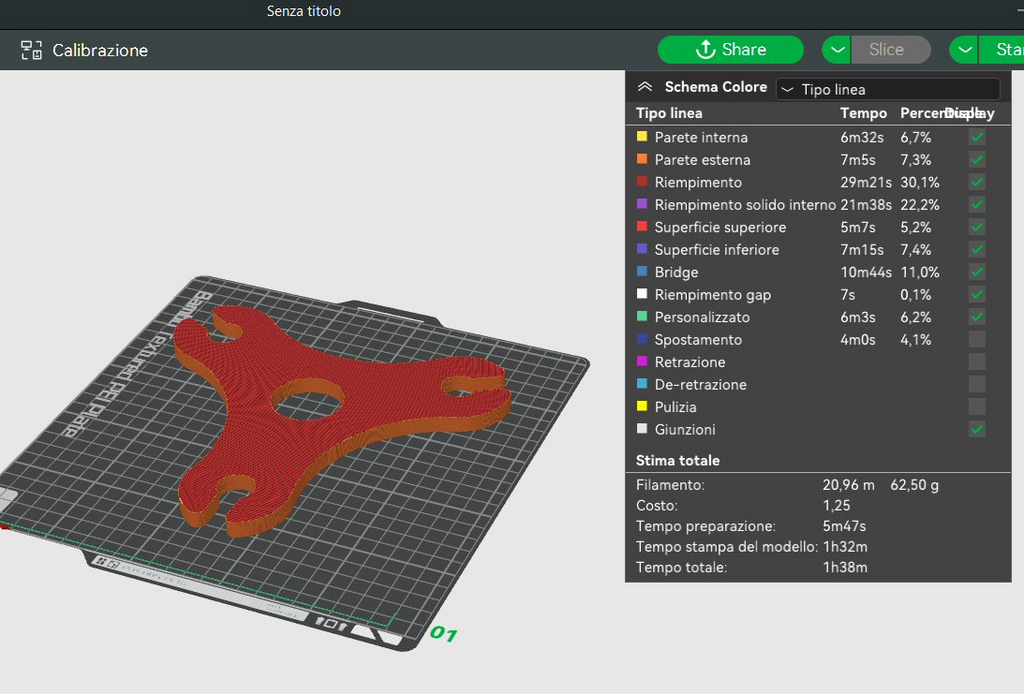This screenshot has height=694, width=1024.
Task: Toggle display of Parete esterna
Action: (977, 159)
